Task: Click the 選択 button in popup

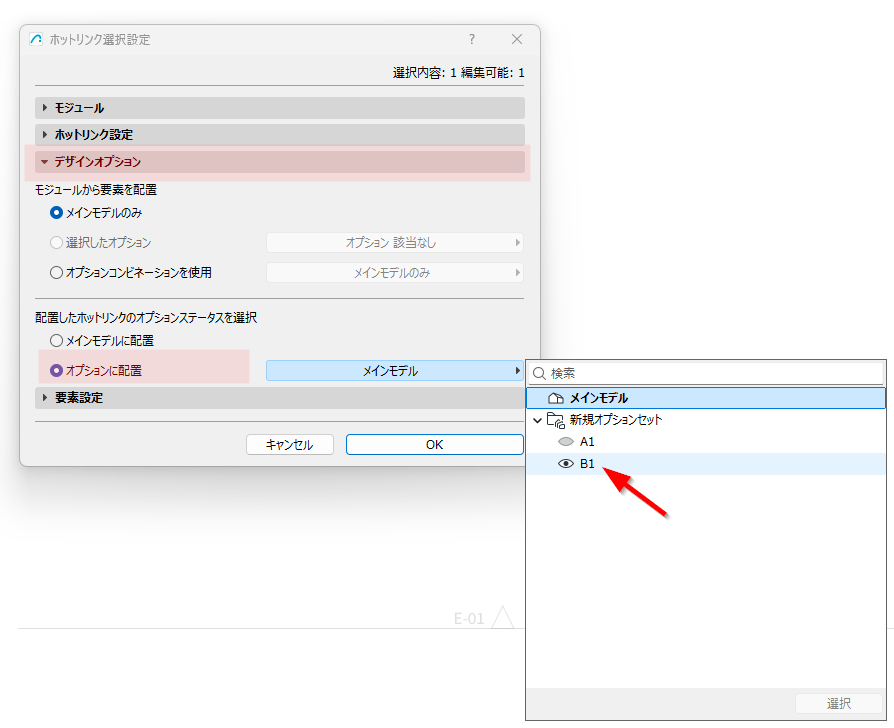Action: tap(839, 703)
